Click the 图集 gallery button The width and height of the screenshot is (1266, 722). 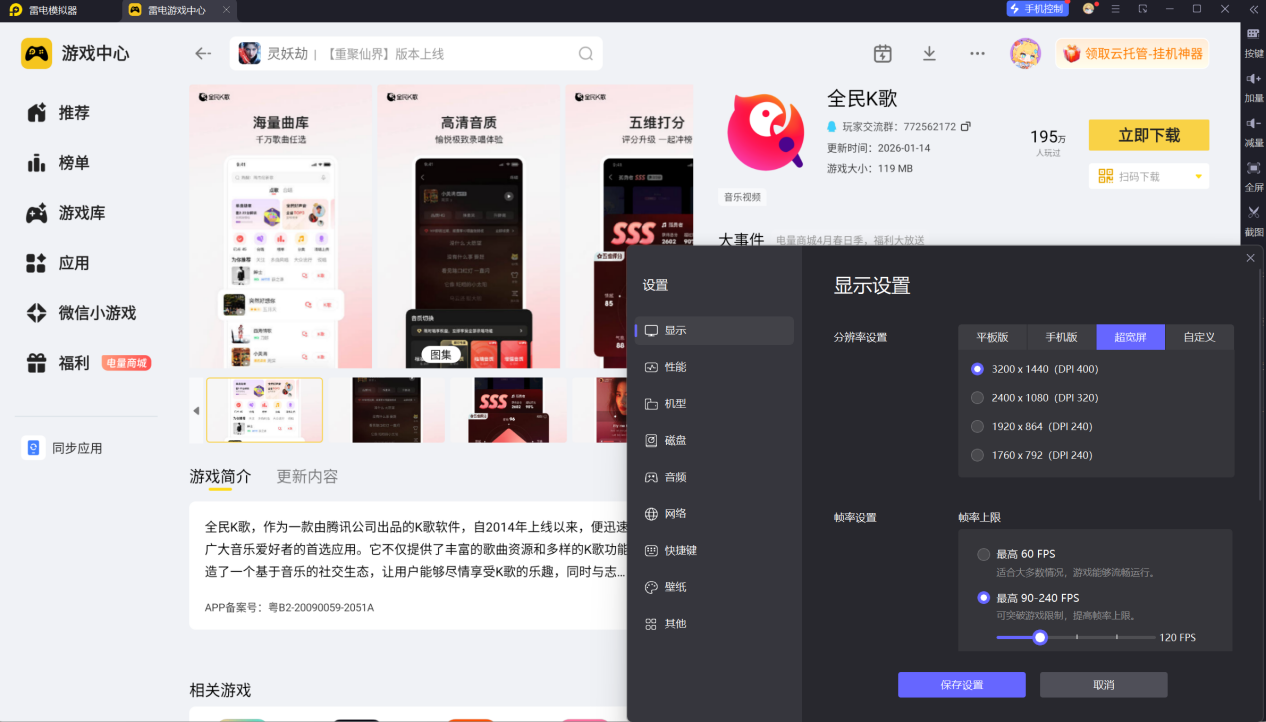pos(441,354)
